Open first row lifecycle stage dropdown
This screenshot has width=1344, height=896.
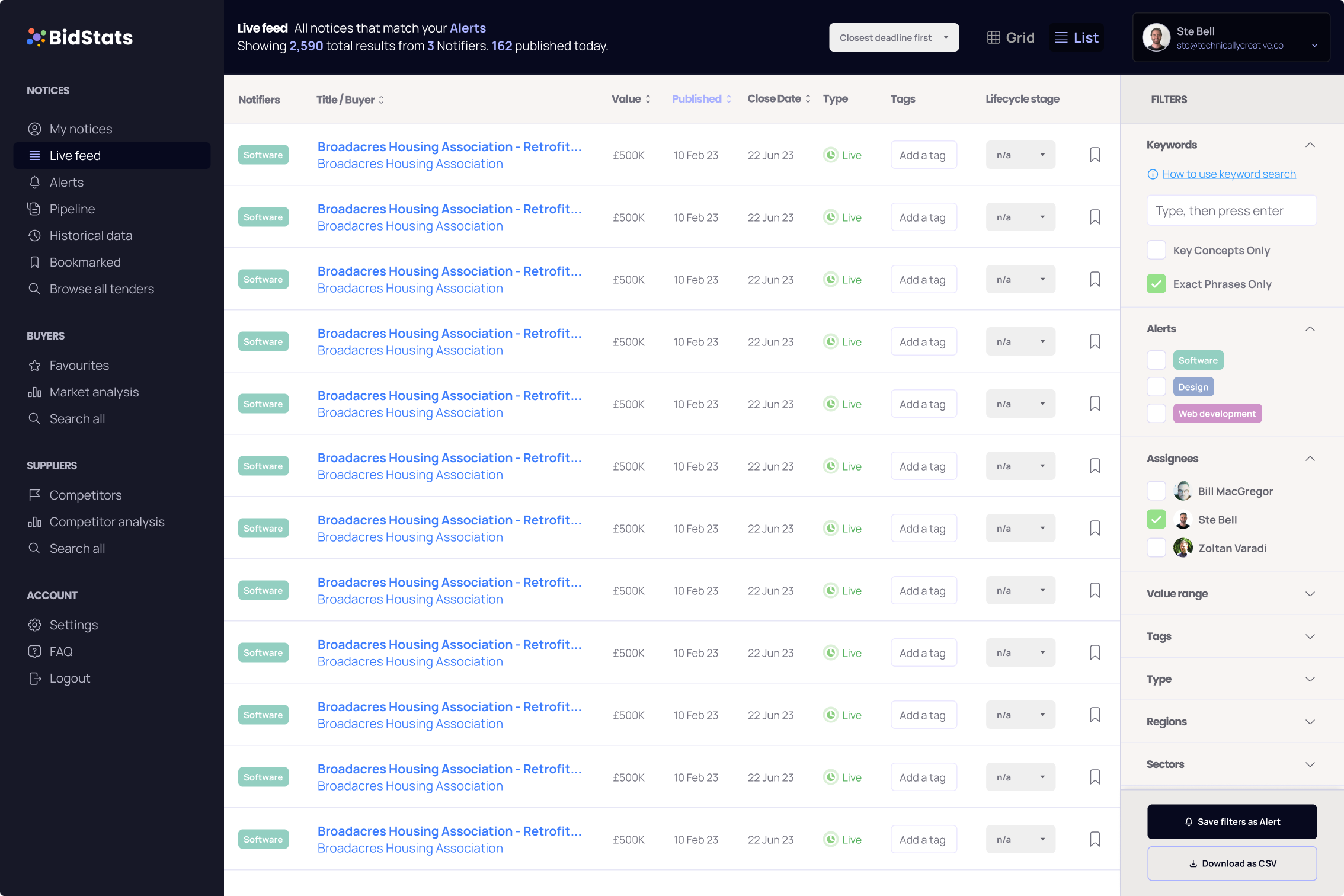coord(1020,155)
